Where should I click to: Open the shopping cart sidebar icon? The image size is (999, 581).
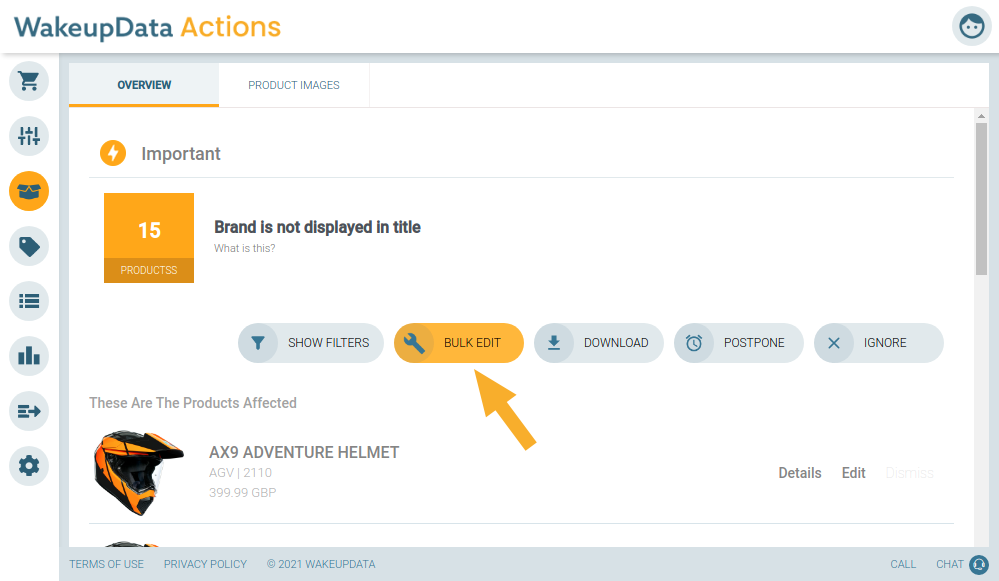pos(29,81)
